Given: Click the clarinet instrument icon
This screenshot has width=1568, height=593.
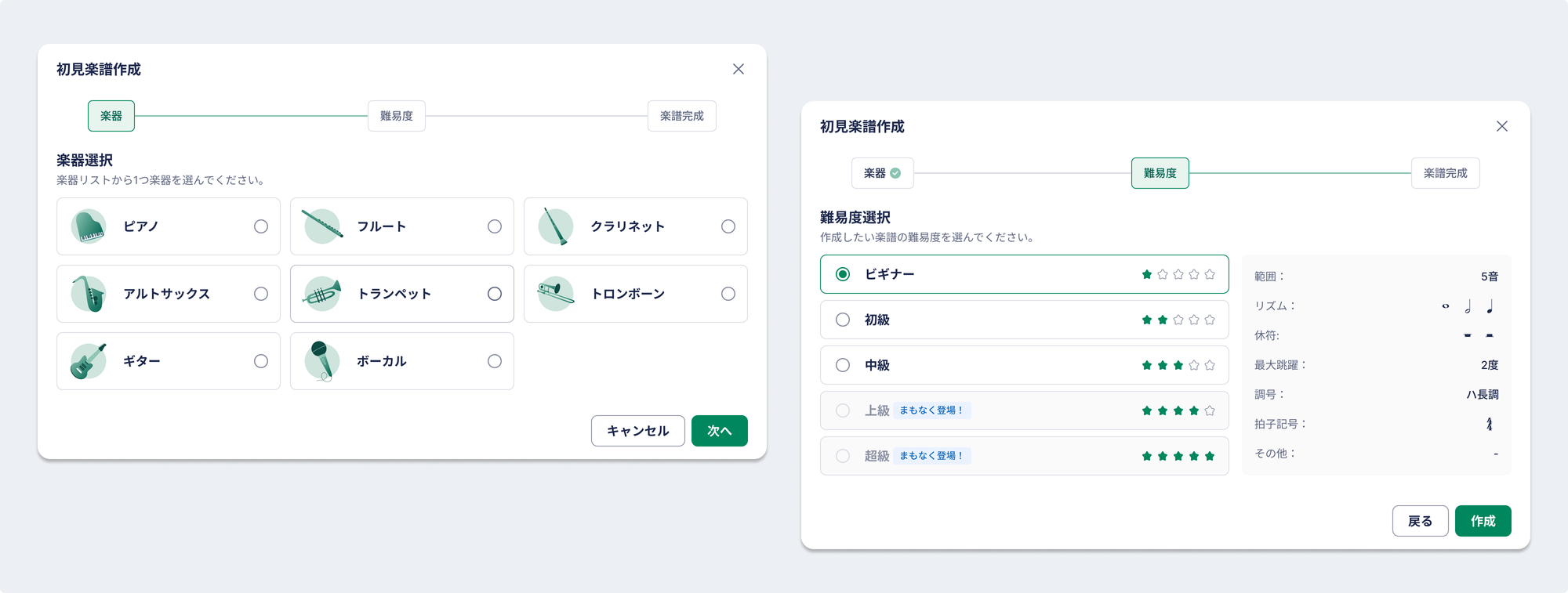Looking at the screenshot, I should coord(556,226).
